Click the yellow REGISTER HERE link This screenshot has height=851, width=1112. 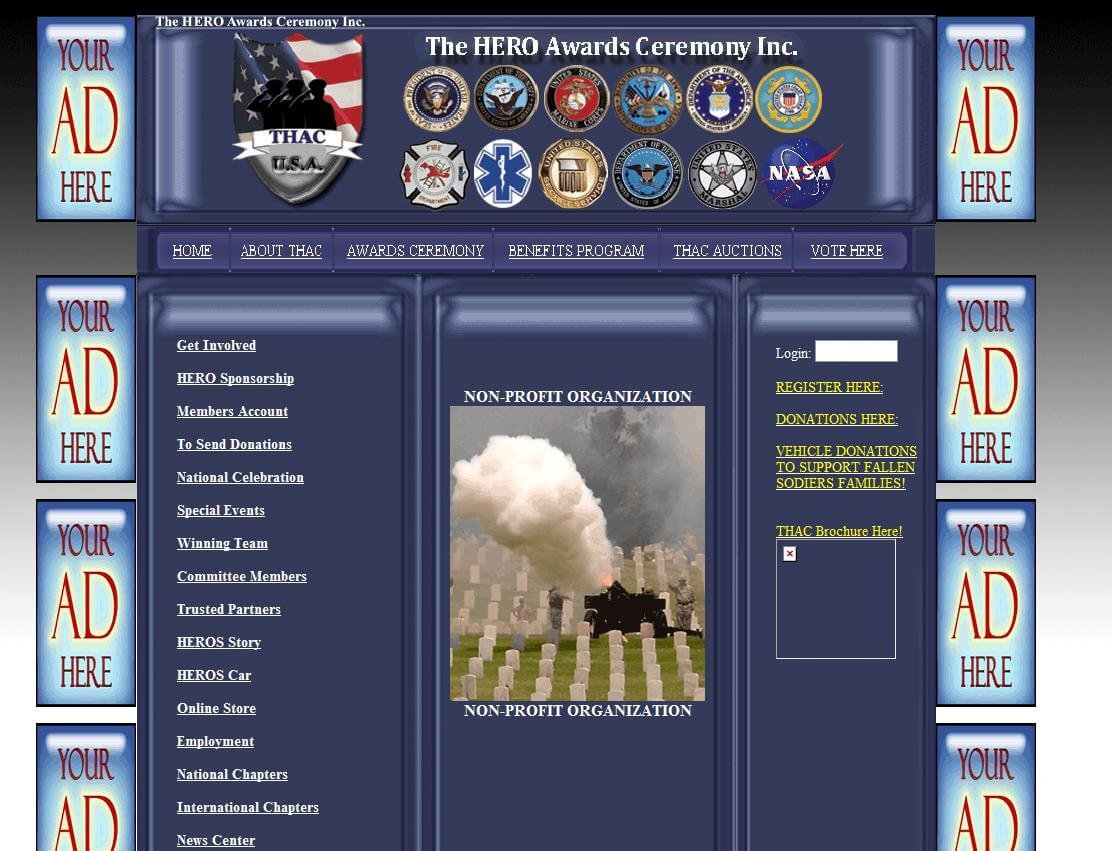point(829,387)
